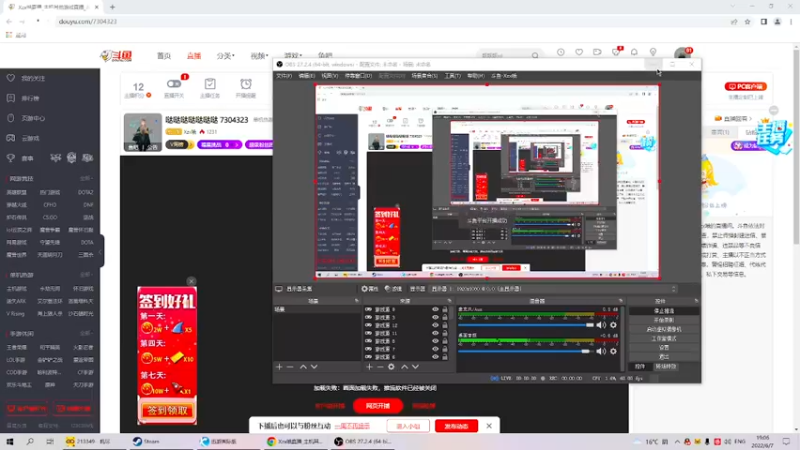Open 上播任务 checklist icon in Douyu
This screenshot has height=450, width=800.
click(210, 84)
